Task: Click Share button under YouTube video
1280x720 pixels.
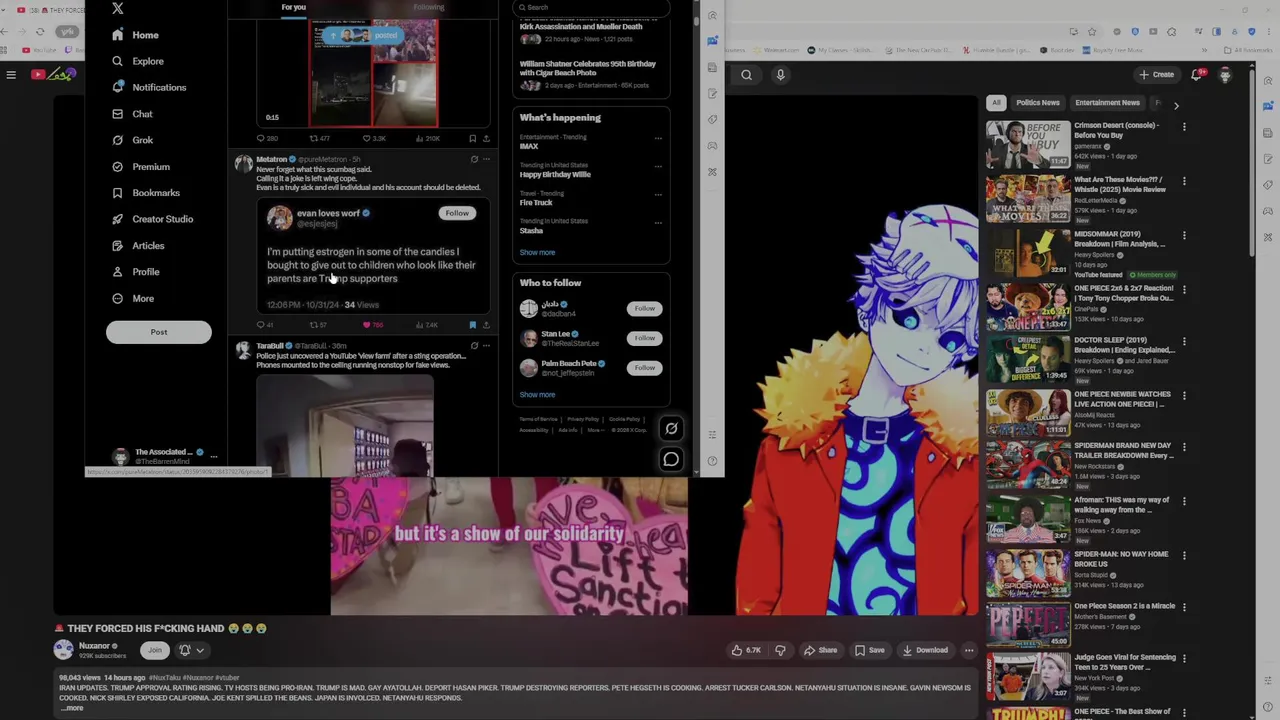Action: [x=820, y=650]
